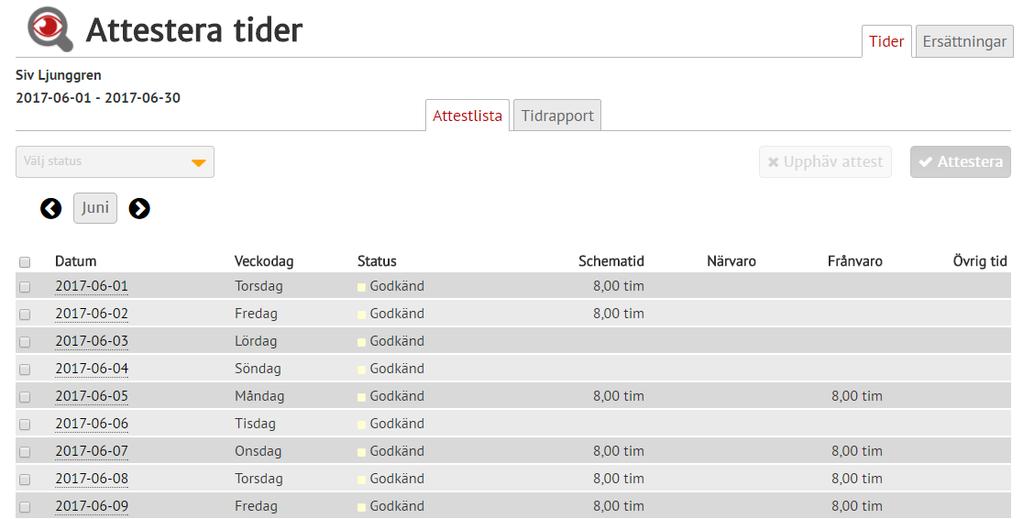Screen dimensions: 1023x519
Task: Click the yellow status swatch in Måndag row
Action: point(361,397)
